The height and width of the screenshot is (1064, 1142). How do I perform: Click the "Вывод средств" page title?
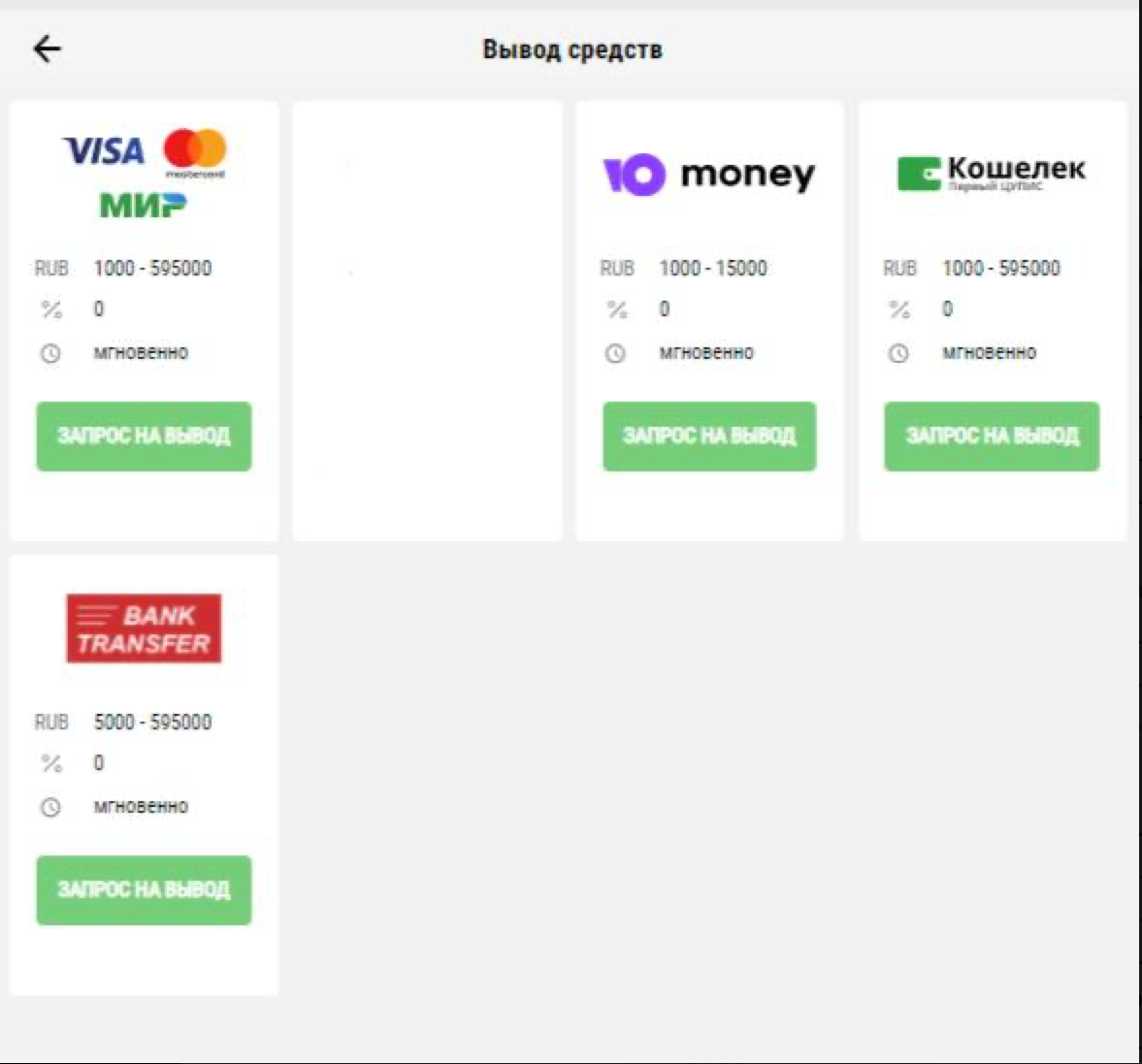coord(572,49)
